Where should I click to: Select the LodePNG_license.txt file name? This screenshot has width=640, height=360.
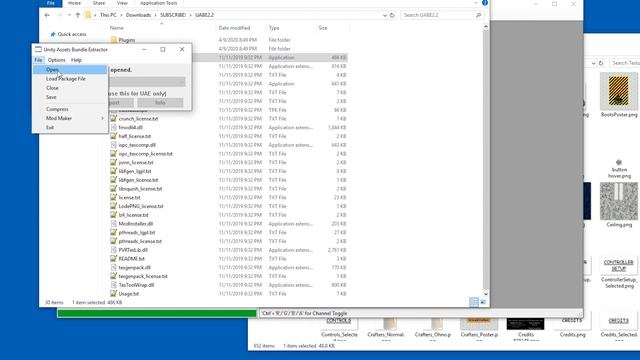click(x=141, y=206)
